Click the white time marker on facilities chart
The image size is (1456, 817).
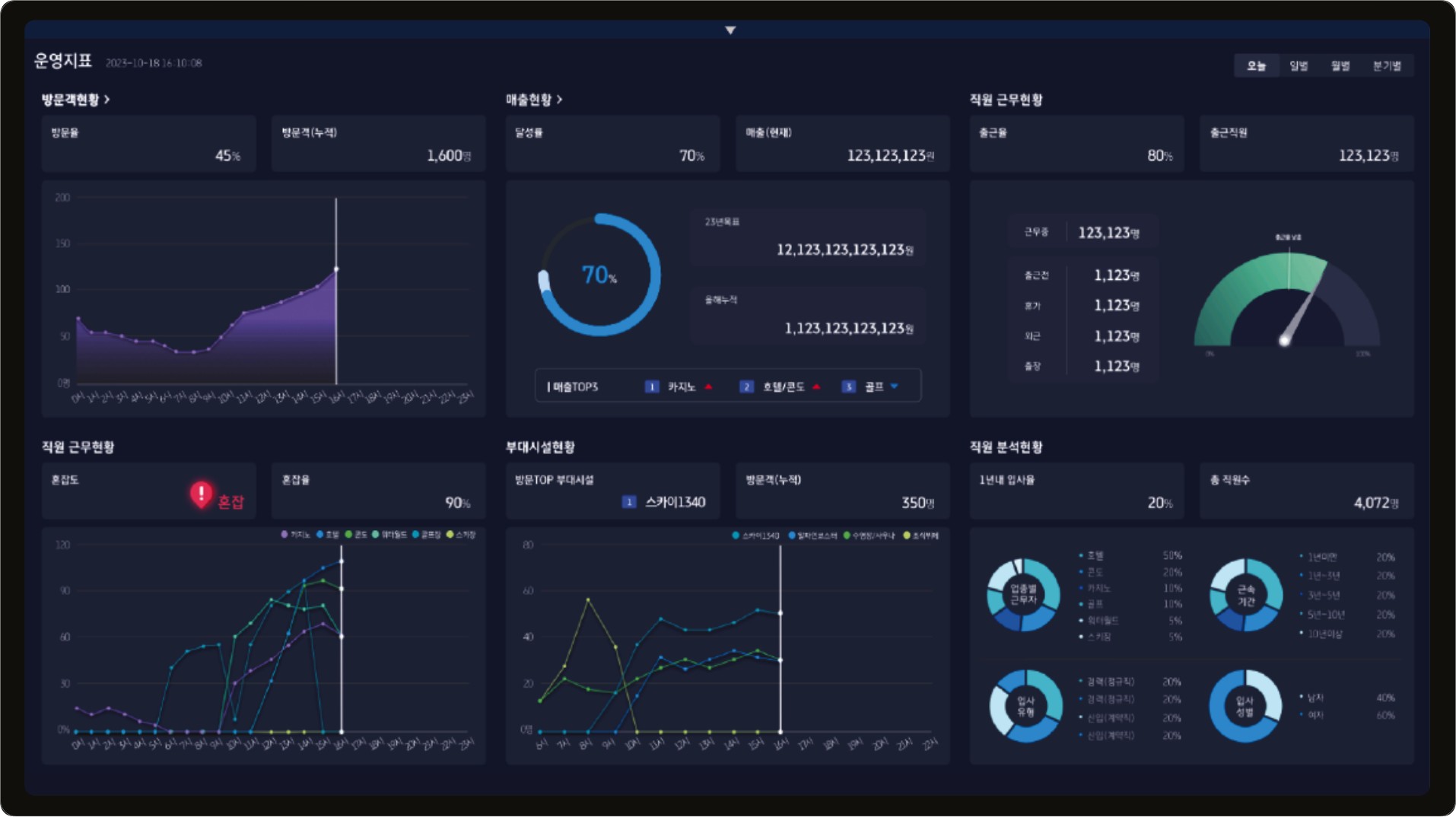[780, 639]
